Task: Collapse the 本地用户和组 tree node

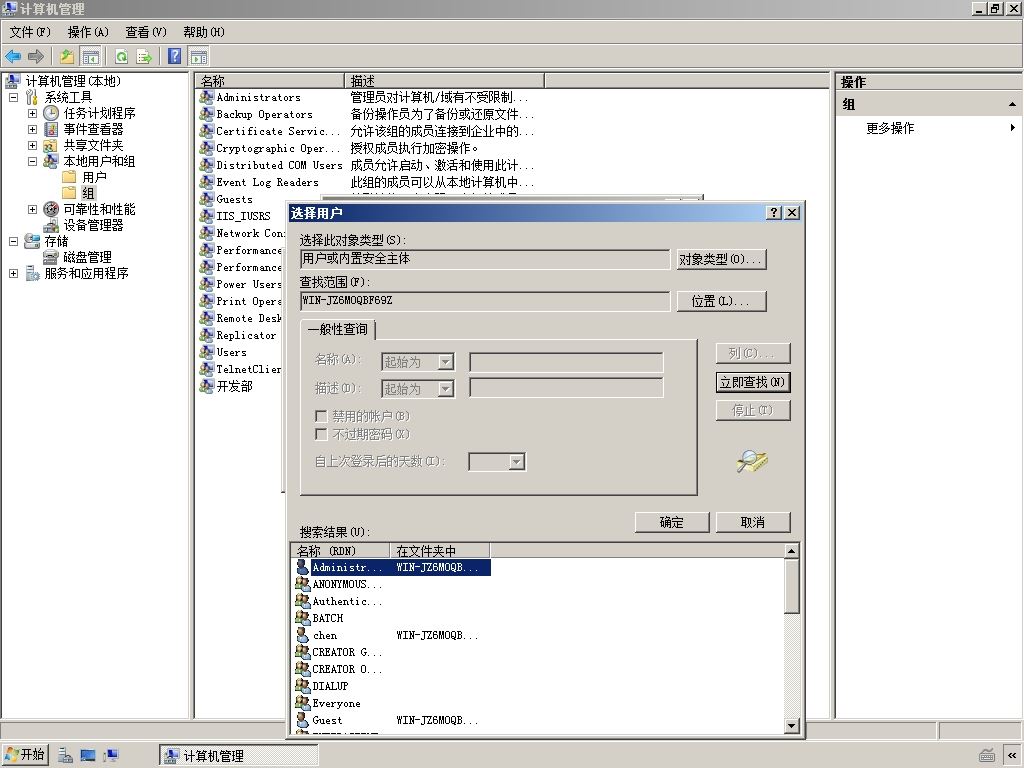Action: 32,161
